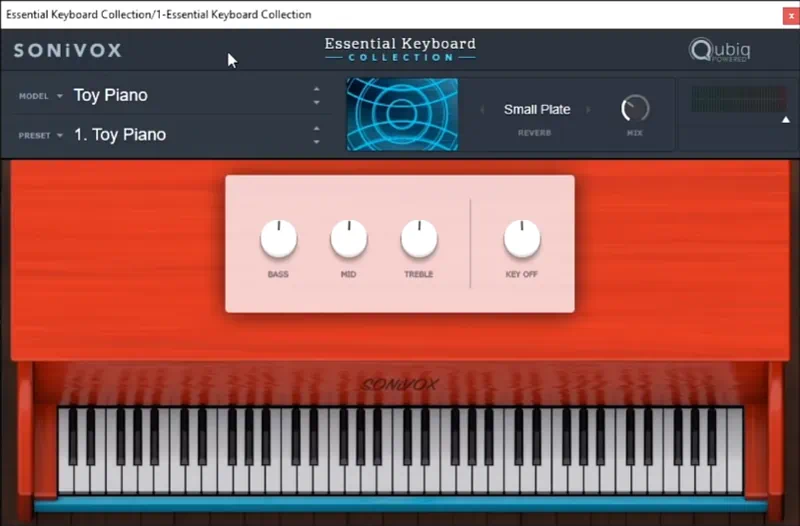Click the Qubiq Powered logo
Viewport: 800px width, 526px height.
tap(719, 50)
